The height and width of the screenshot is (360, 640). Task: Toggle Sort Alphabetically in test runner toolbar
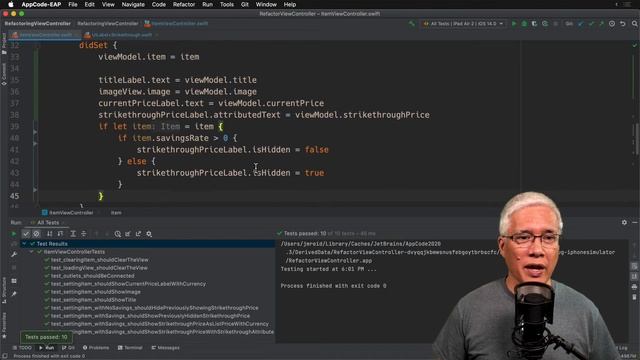coord(49,234)
